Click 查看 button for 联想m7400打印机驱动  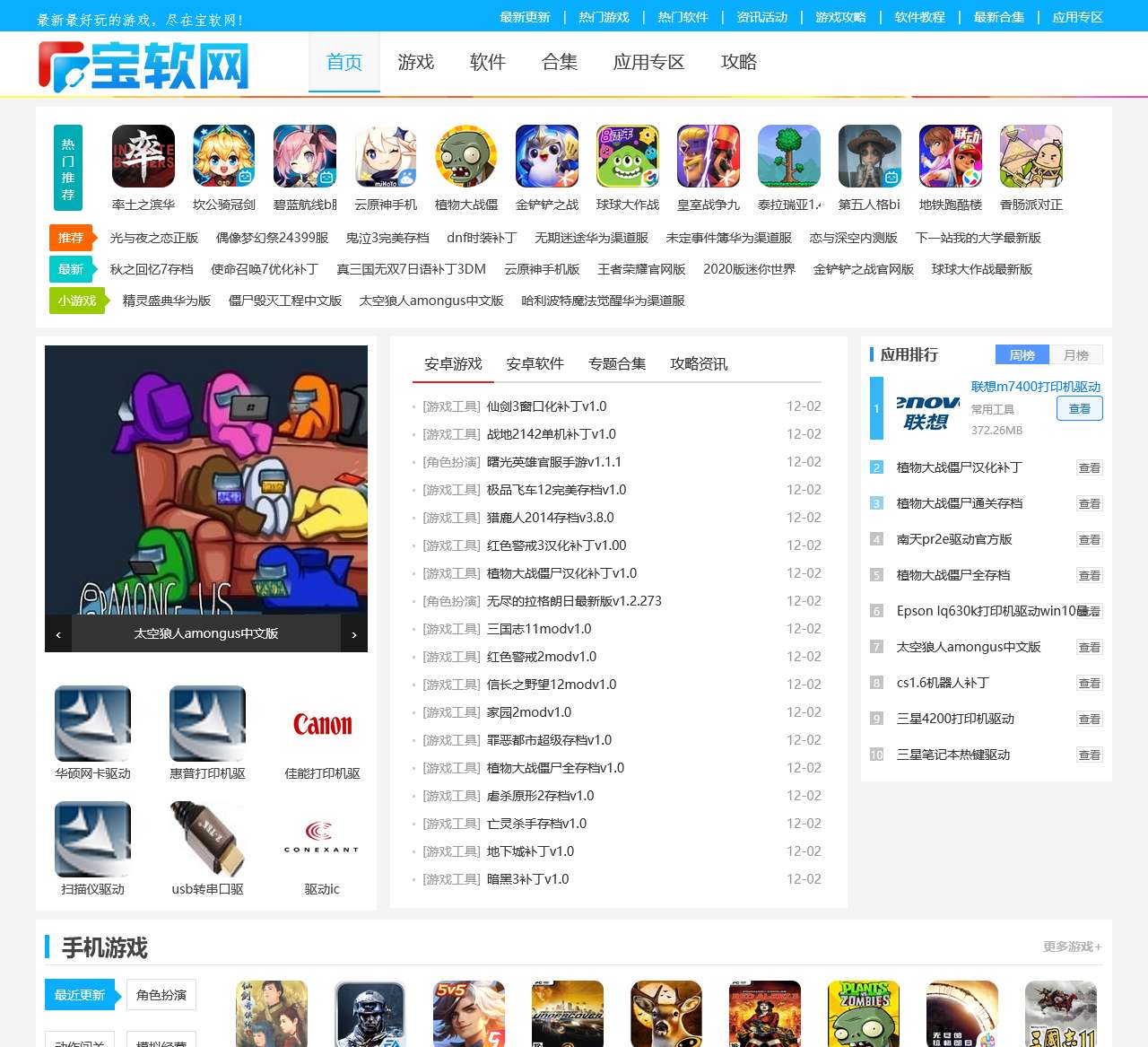click(1080, 409)
